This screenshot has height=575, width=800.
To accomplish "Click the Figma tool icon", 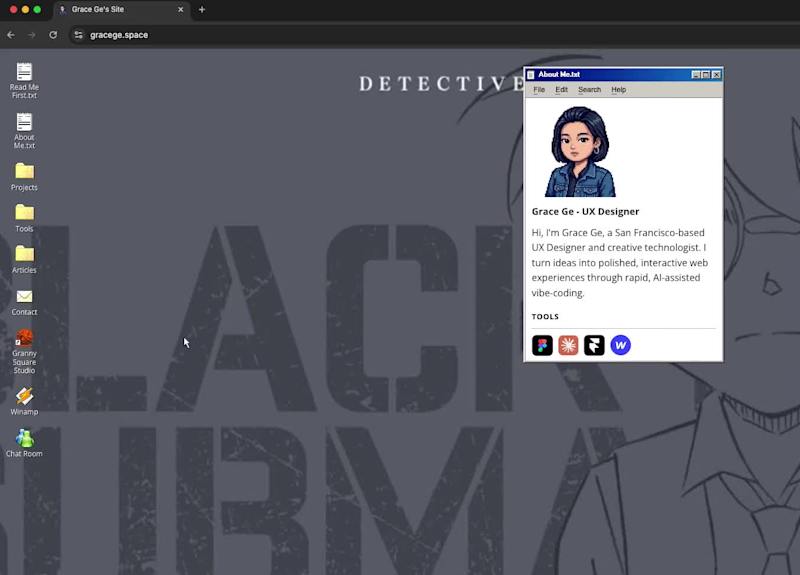I will [x=542, y=345].
